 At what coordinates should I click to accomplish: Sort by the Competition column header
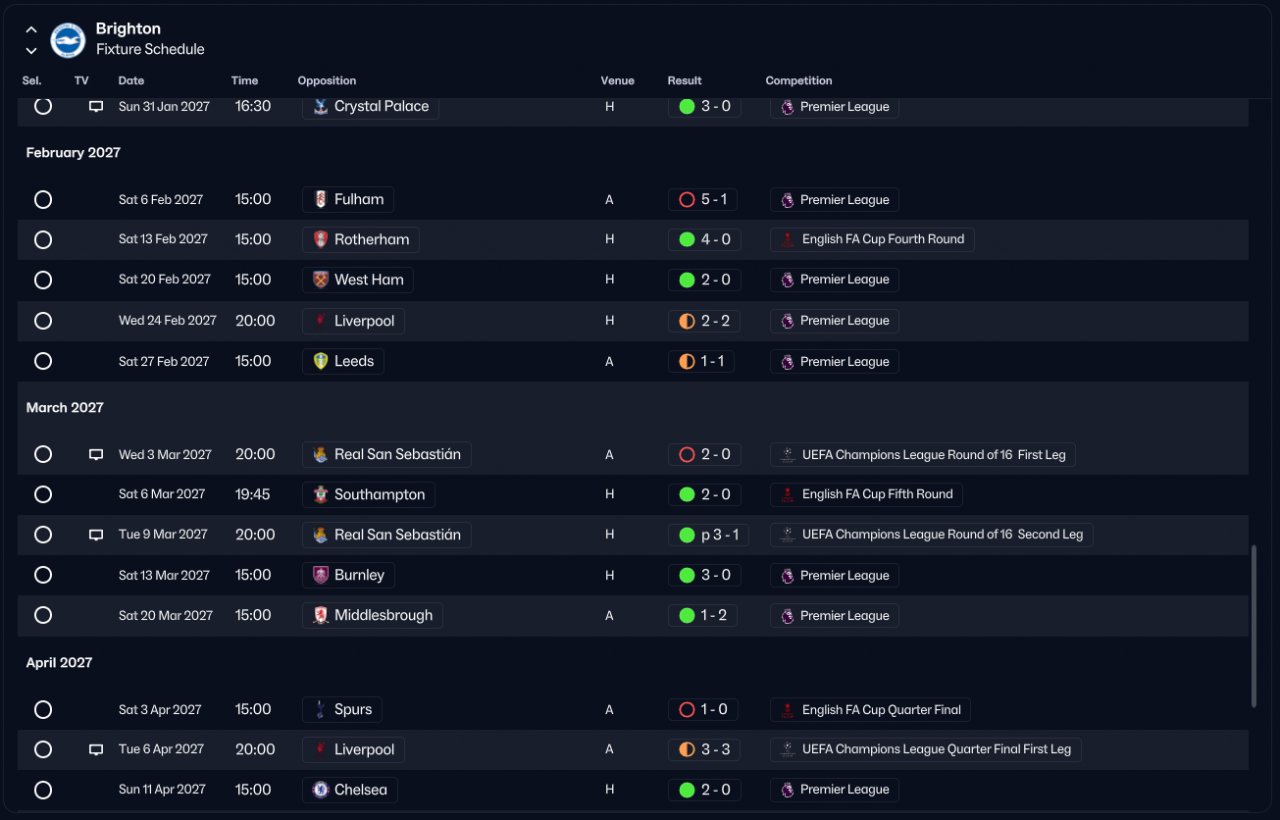(x=799, y=81)
